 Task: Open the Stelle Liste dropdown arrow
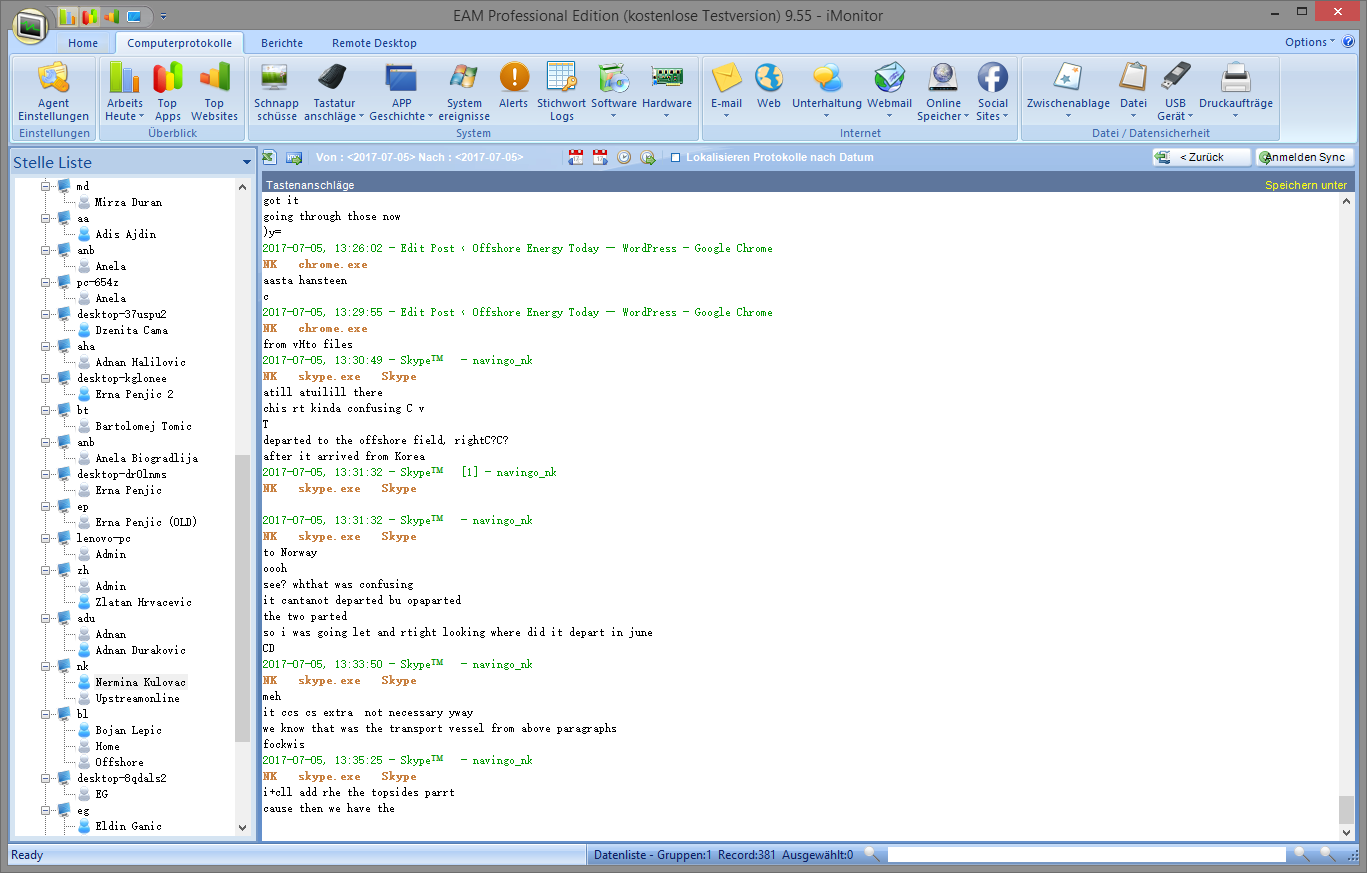(246, 163)
